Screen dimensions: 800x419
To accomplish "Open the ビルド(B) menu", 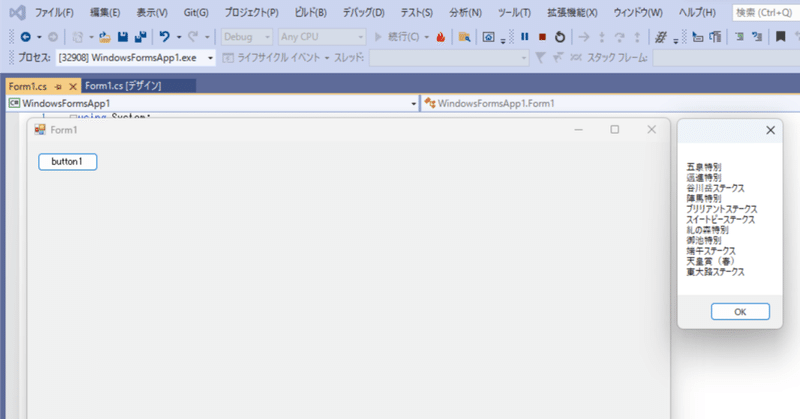I will pos(311,13).
